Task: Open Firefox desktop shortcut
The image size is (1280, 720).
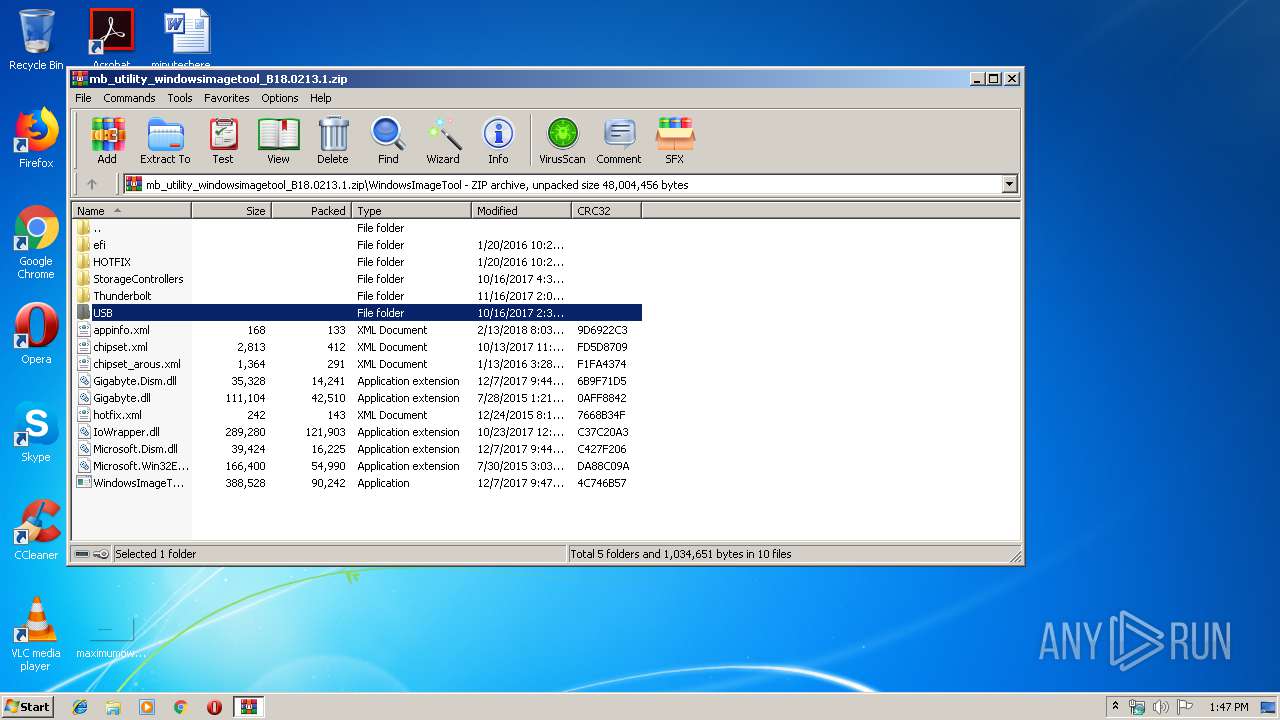Action: [36, 138]
